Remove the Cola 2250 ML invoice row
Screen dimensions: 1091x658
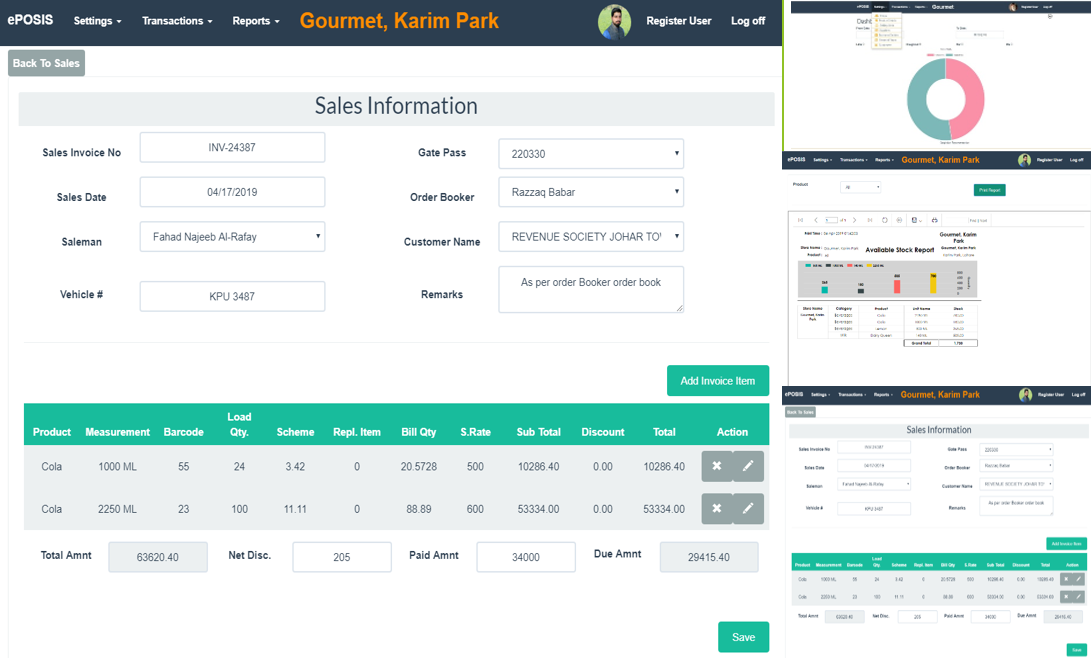coord(717,509)
